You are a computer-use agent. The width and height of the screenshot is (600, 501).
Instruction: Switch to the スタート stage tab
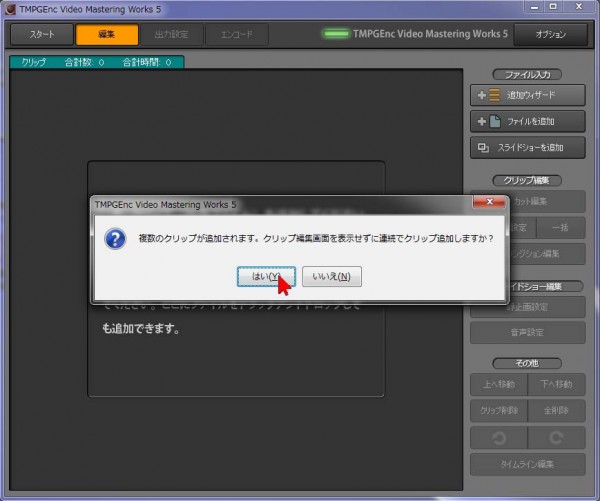pyautogui.click(x=41, y=34)
